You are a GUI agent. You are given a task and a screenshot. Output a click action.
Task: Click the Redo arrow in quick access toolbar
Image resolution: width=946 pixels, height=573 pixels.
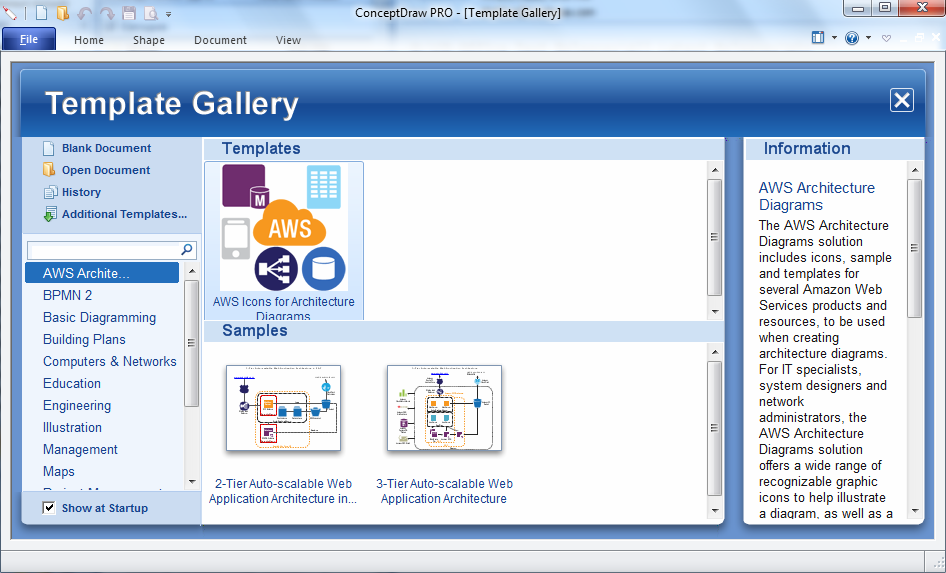(107, 13)
